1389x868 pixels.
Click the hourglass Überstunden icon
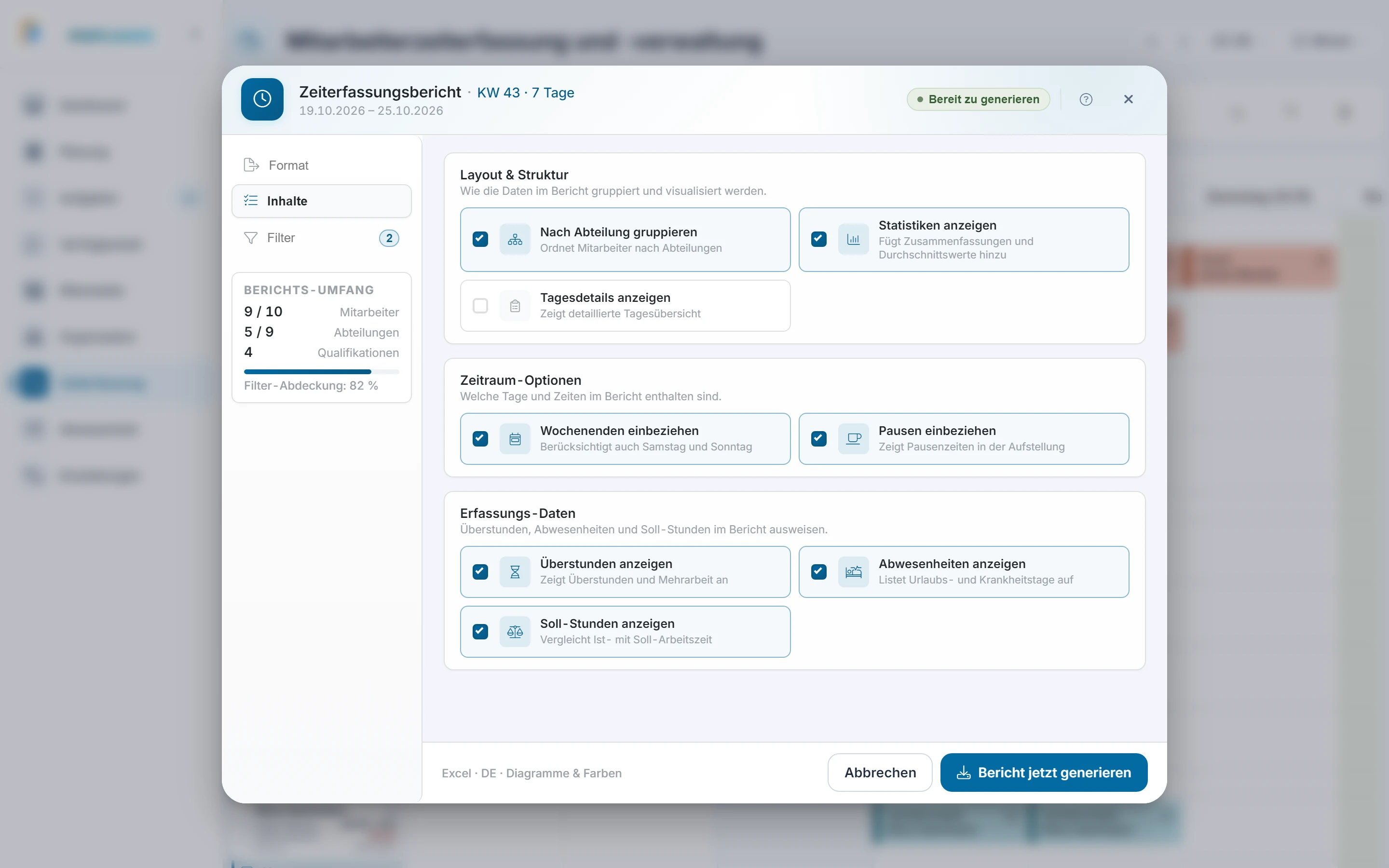coord(515,572)
